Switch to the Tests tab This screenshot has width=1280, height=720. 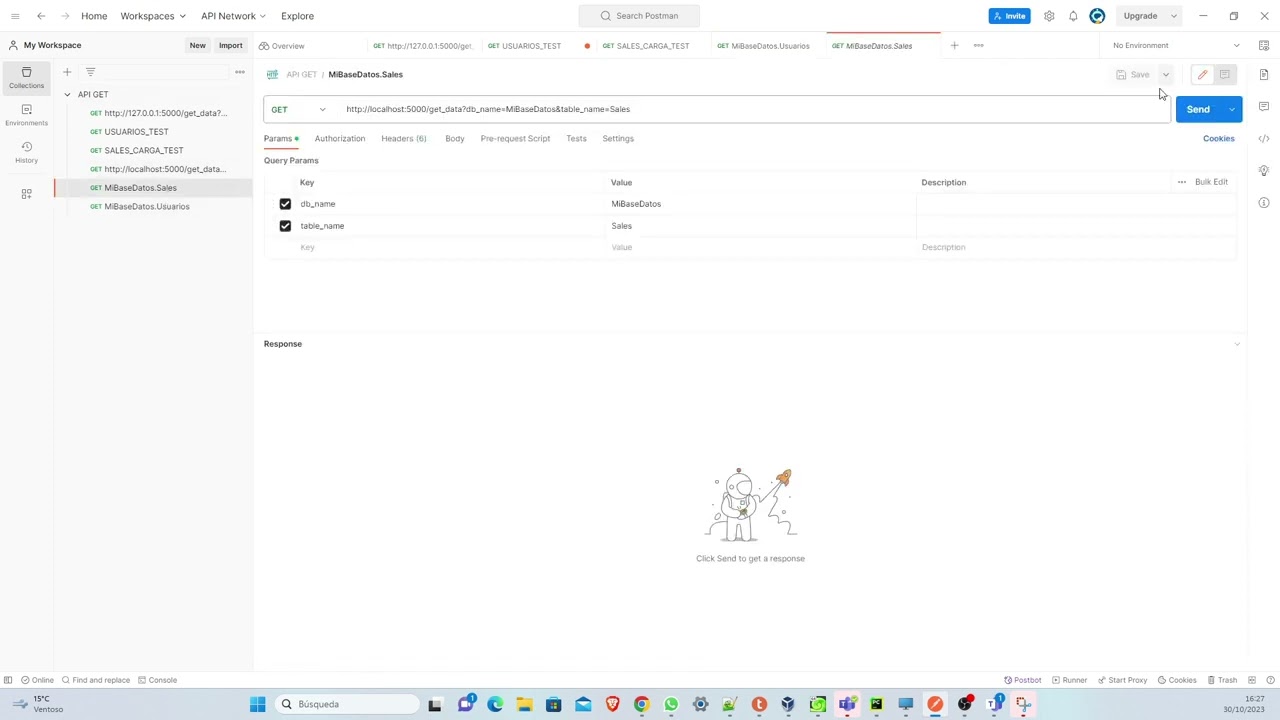576,138
